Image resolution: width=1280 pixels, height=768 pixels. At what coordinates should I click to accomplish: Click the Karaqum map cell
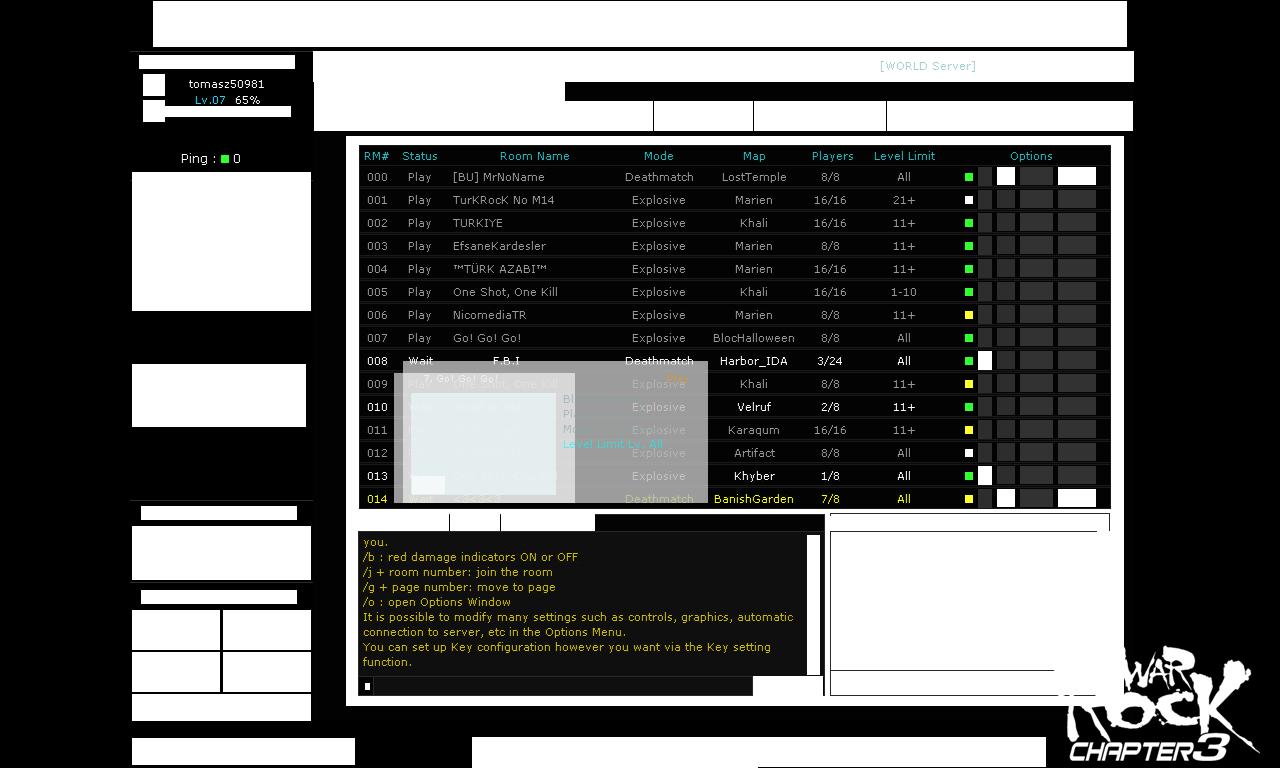click(754, 430)
